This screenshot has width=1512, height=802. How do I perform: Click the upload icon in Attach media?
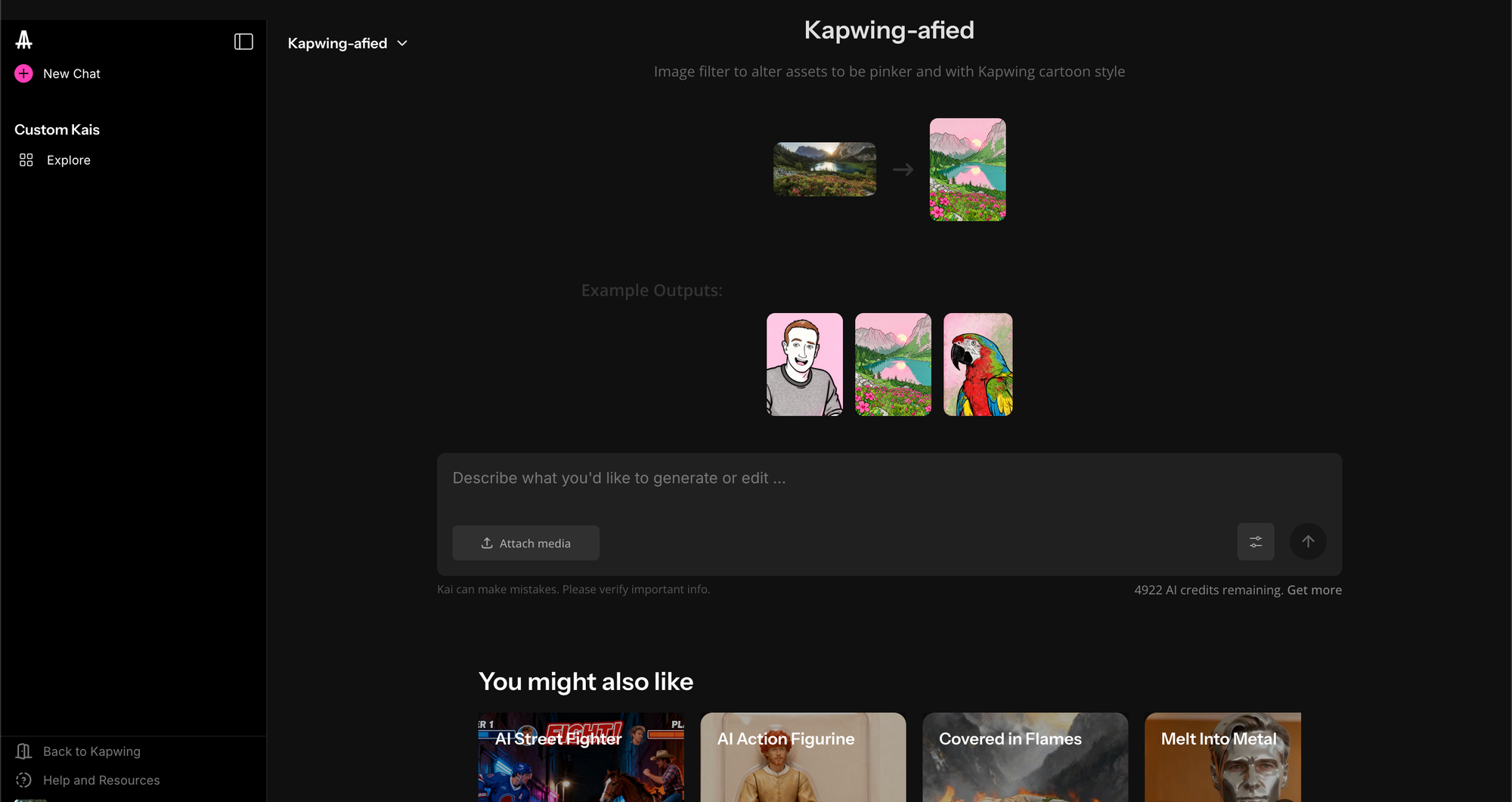tap(487, 543)
